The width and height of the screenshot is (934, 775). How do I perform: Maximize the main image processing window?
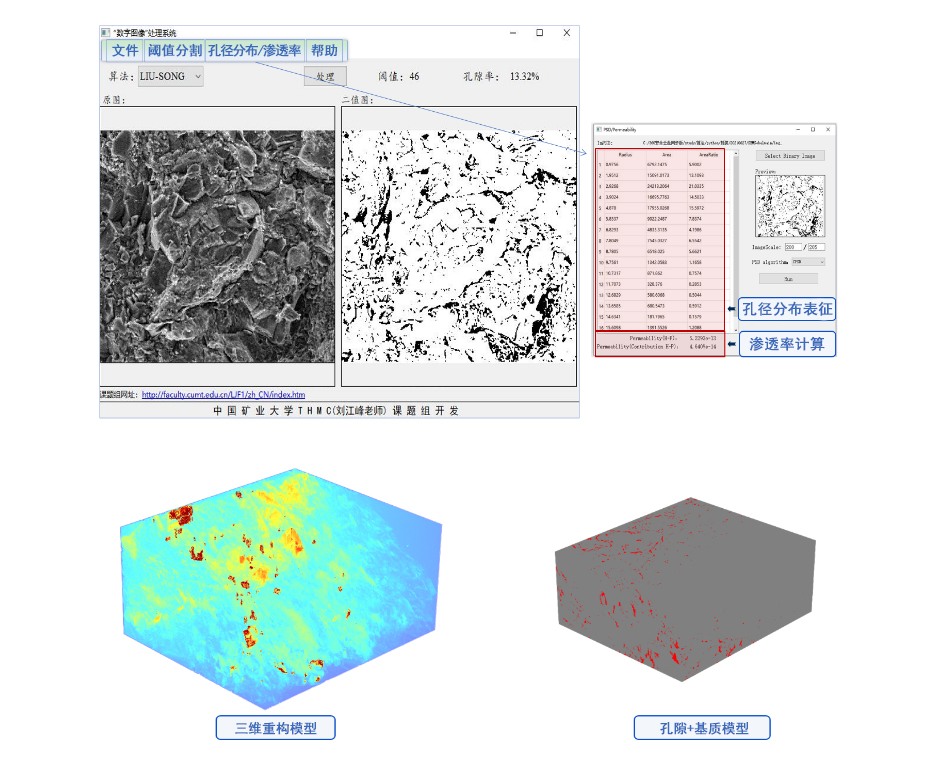[x=540, y=33]
